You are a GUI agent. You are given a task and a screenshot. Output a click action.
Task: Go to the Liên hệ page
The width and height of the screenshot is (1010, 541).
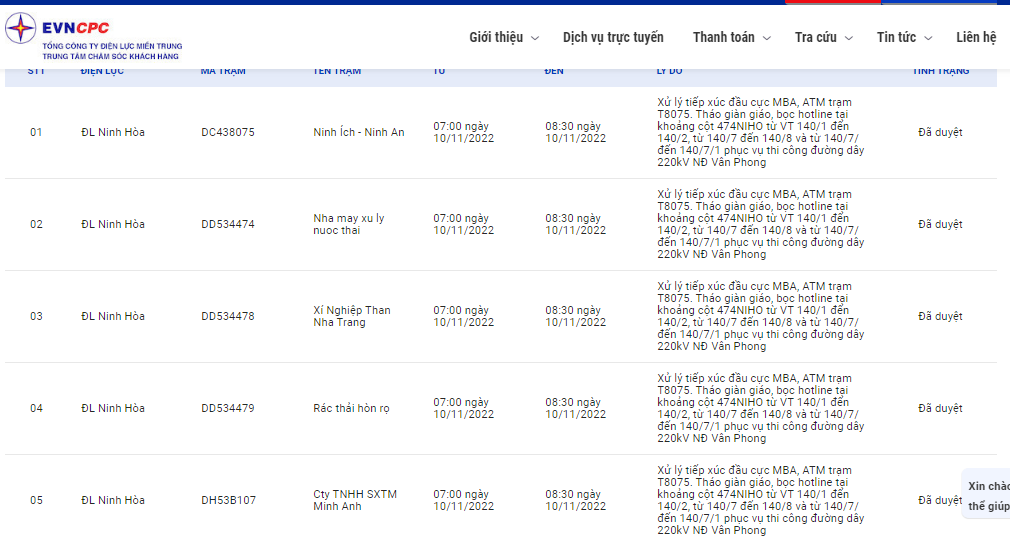pyautogui.click(x=976, y=37)
